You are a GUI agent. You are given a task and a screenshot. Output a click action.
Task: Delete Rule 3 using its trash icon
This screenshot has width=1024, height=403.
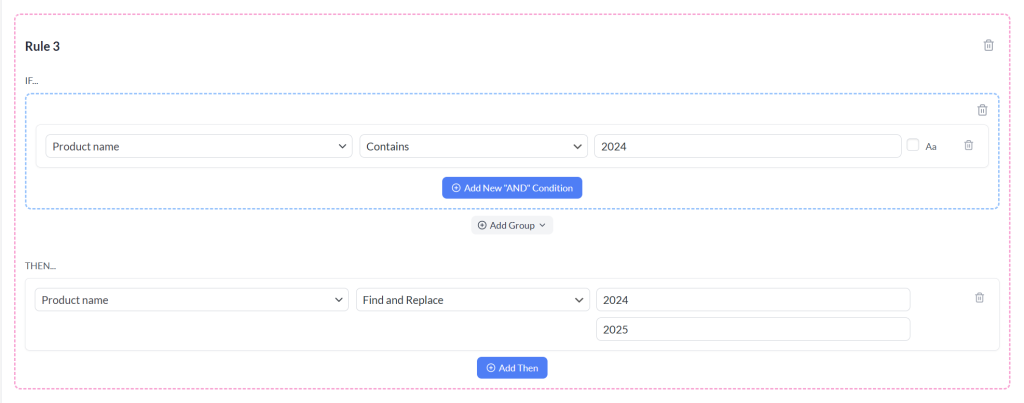tap(989, 45)
